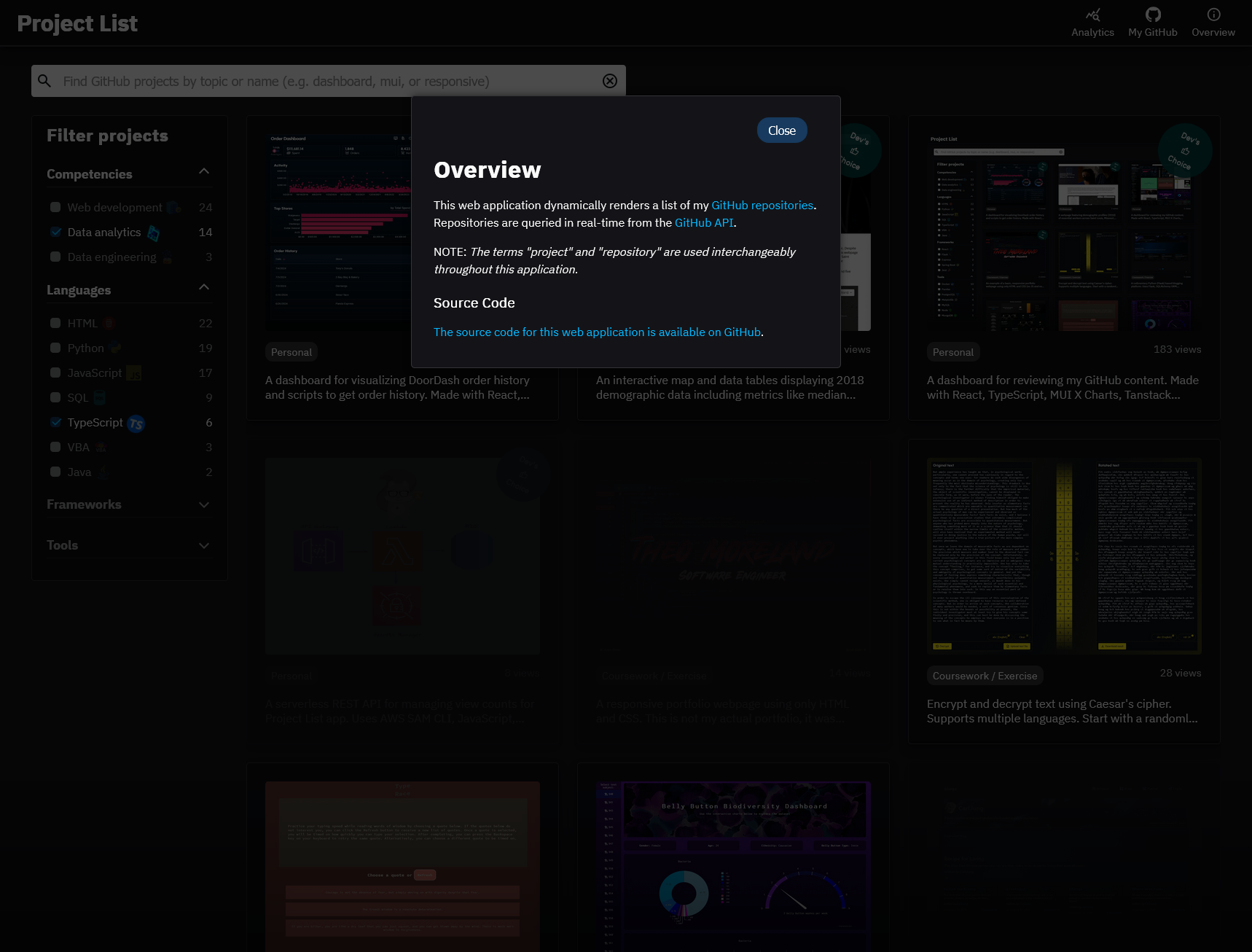Follow the GitHub API link
The height and width of the screenshot is (952, 1252).
pos(703,223)
